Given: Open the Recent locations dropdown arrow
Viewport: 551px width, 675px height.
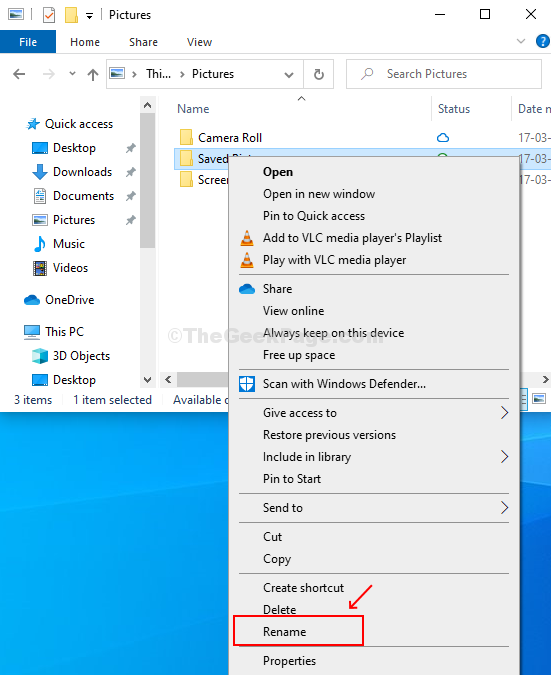Looking at the screenshot, I should point(72,74).
